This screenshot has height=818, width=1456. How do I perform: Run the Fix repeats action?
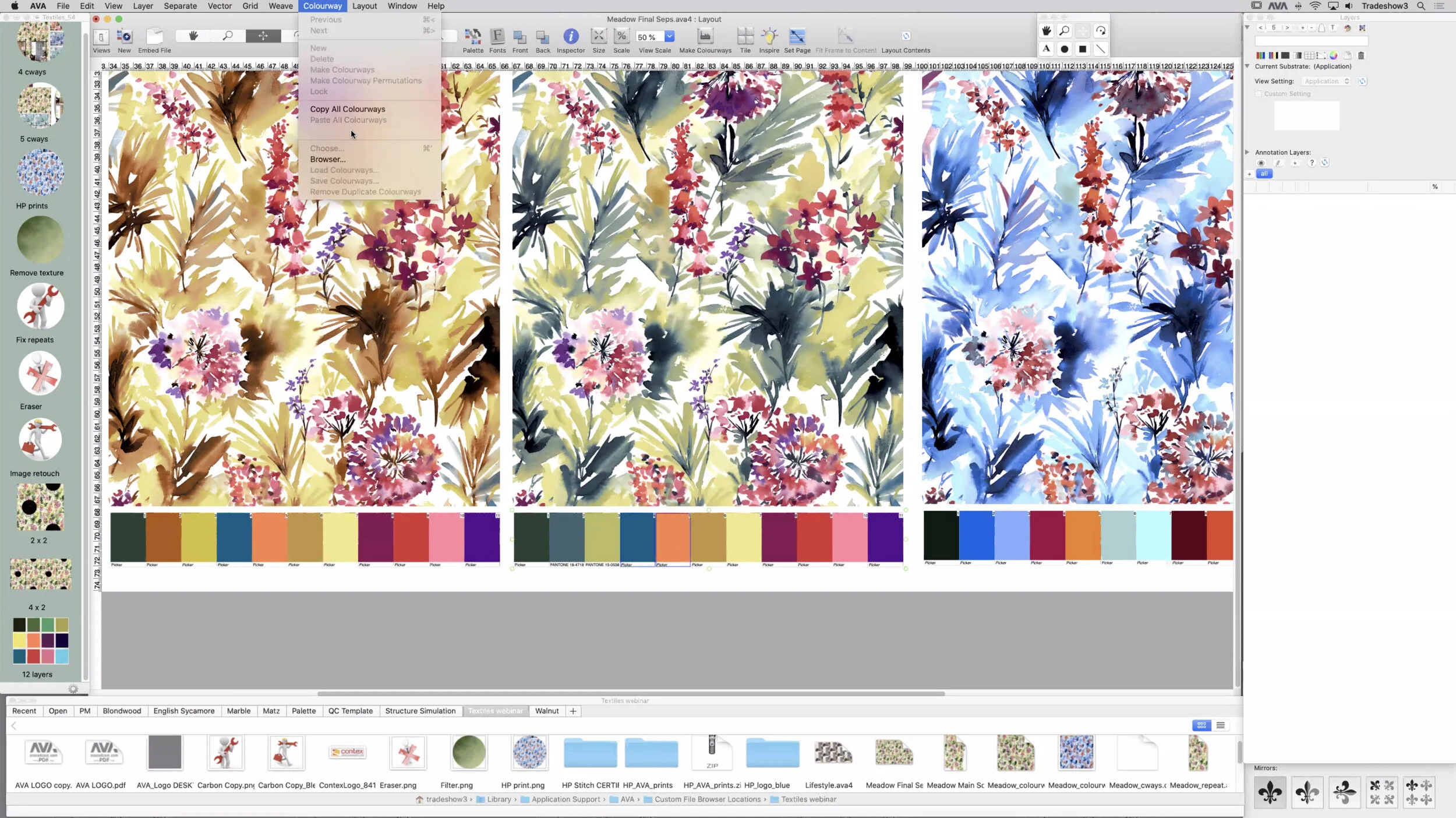40,307
